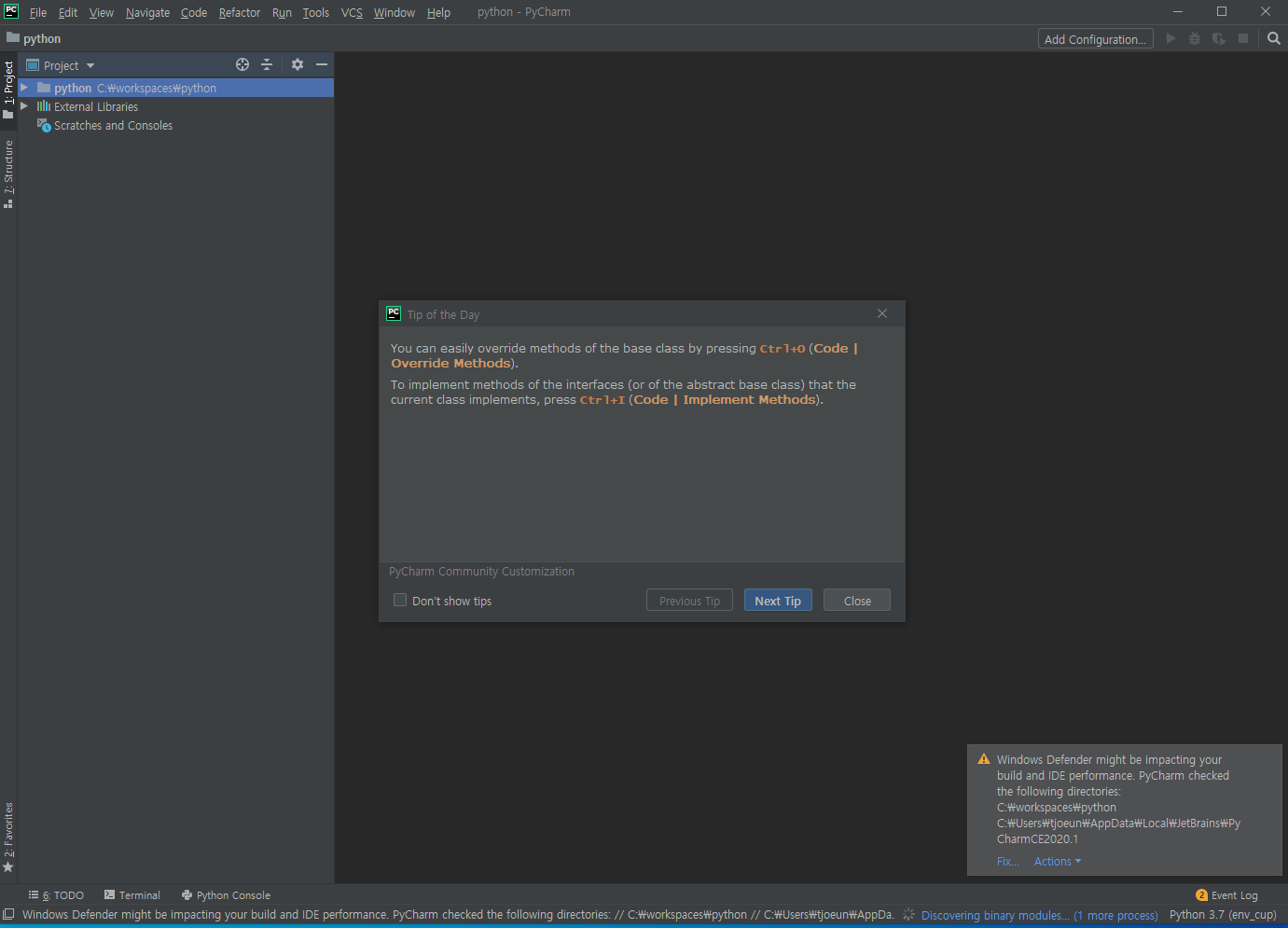
Task: Click the Project view window icon
Action: coord(33,65)
